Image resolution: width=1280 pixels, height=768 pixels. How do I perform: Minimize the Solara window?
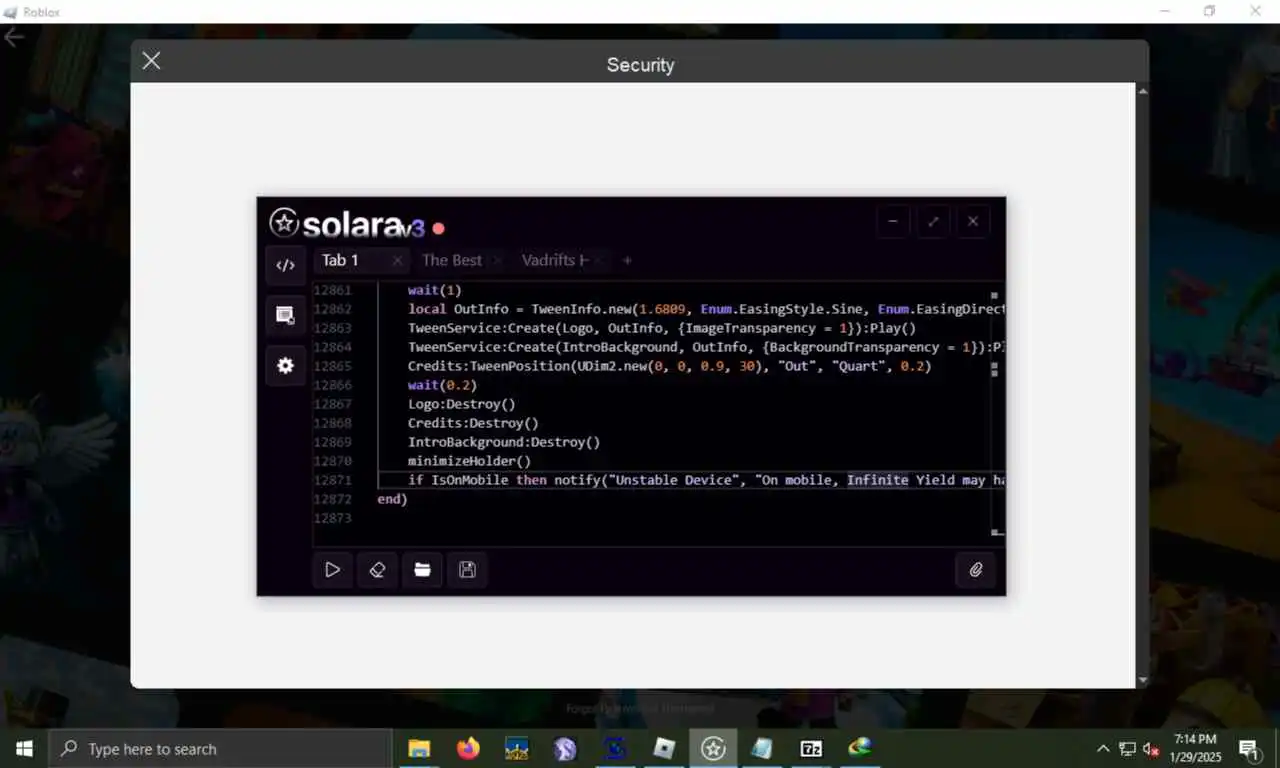tap(893, 221)
